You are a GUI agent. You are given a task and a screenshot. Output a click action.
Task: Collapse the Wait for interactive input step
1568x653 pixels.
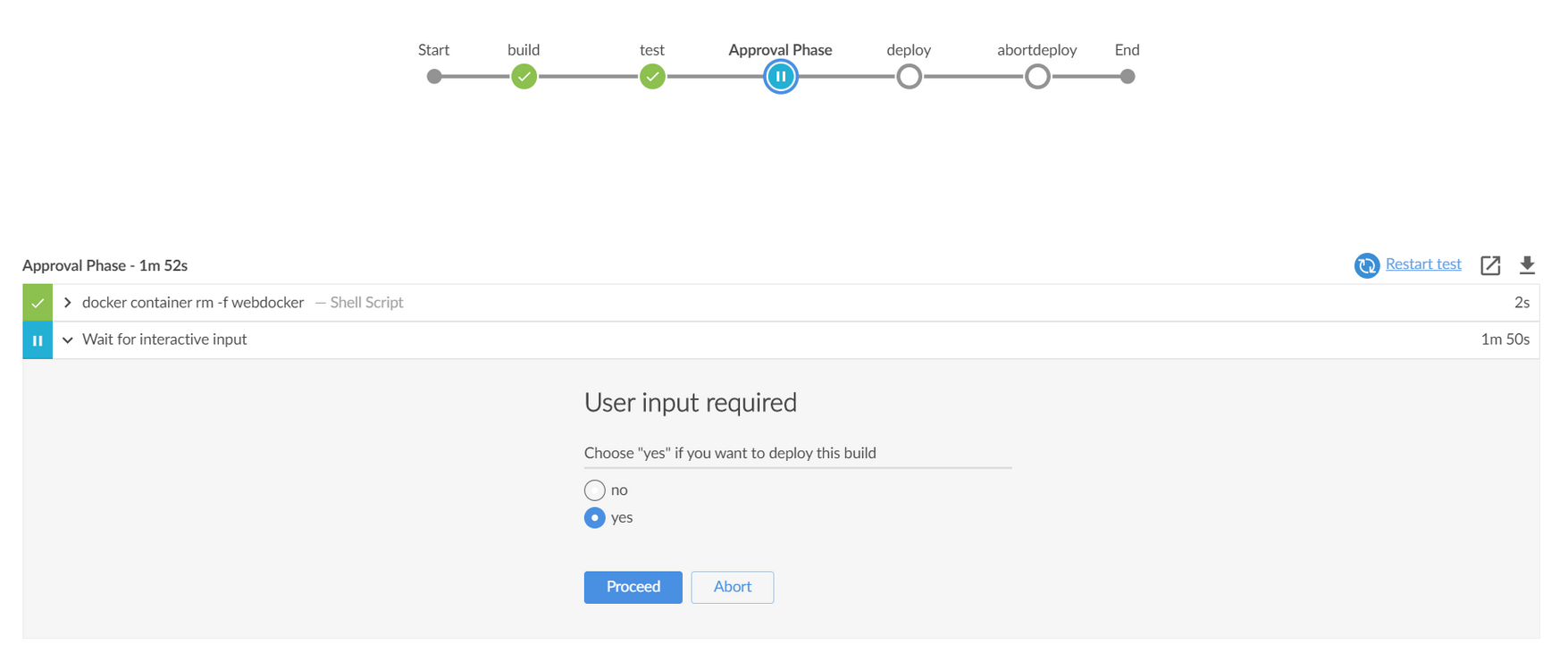(x=67, y=339)
